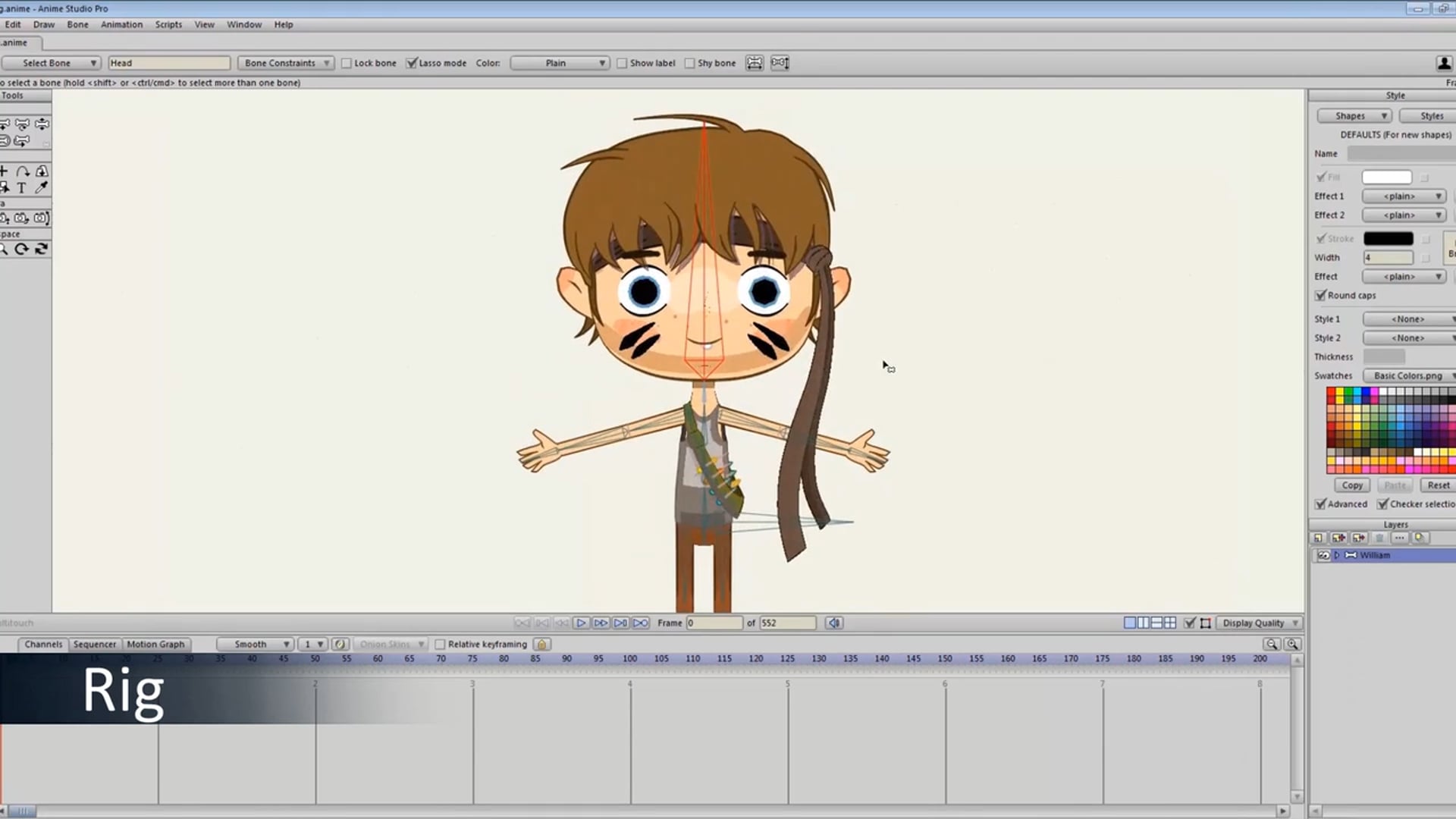Select the Curvature tool with arc arrow
The image size is (1456, 819).
point(23,171)
